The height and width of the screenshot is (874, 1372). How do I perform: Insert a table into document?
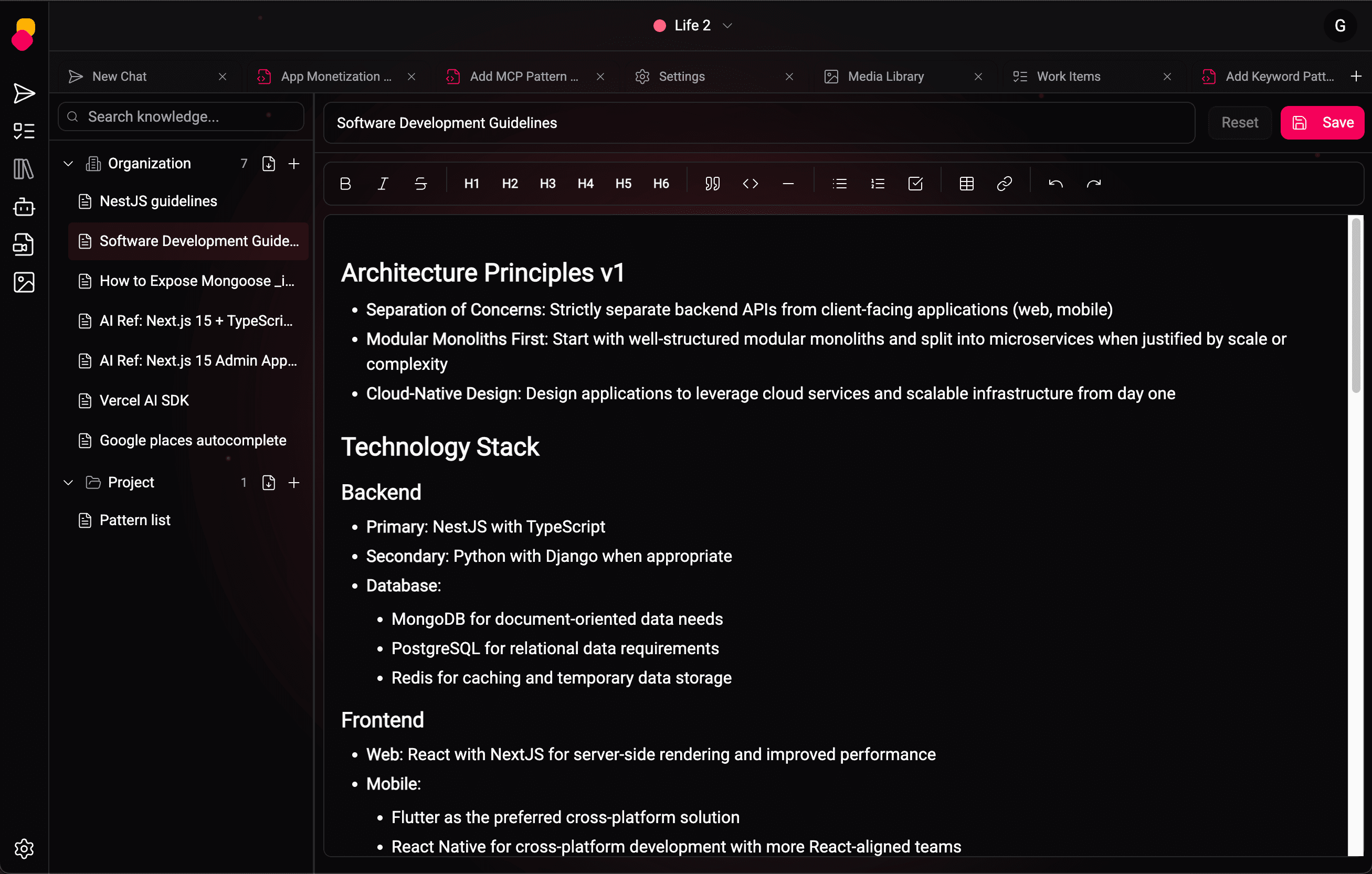(x=966, y=183)
